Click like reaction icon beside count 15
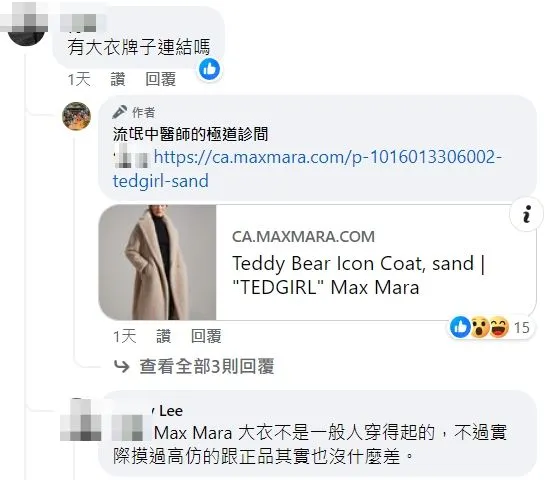 point(460,327)
